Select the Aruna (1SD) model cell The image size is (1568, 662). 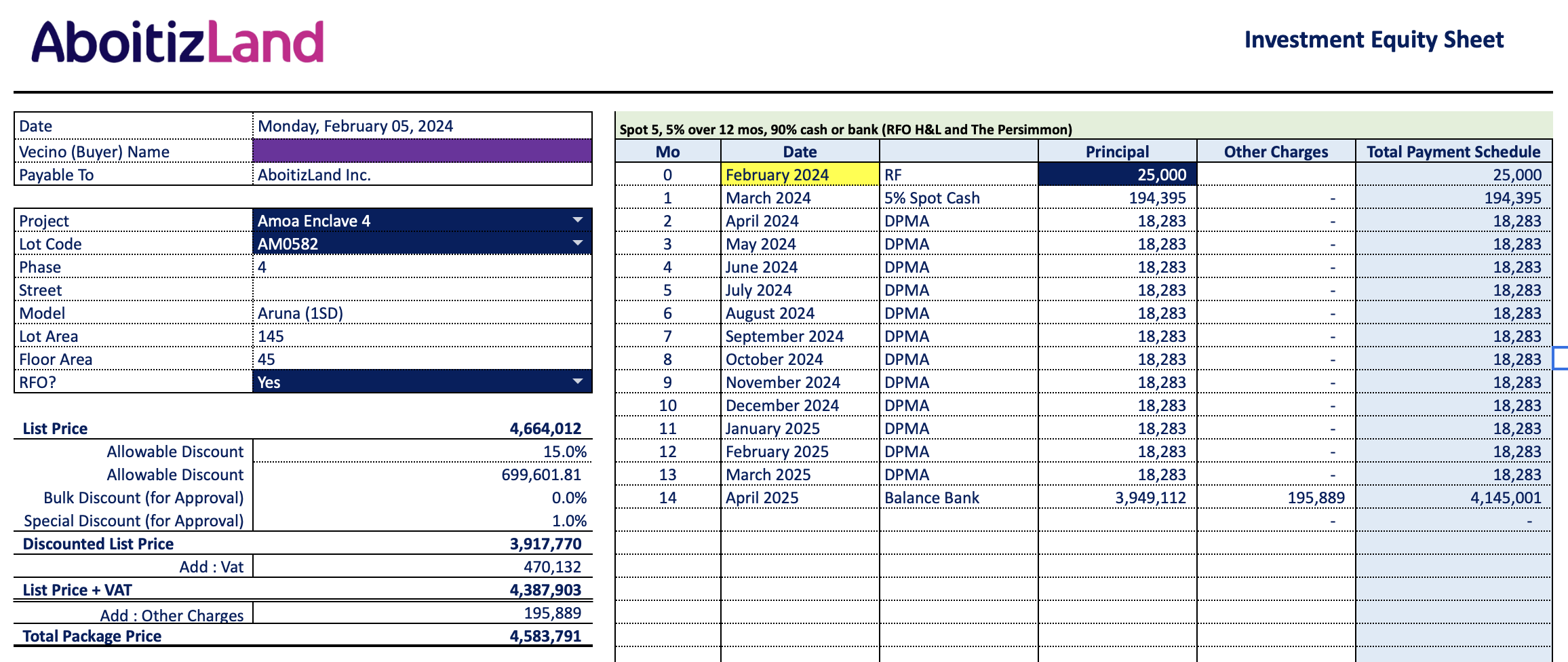click(422, 313)
